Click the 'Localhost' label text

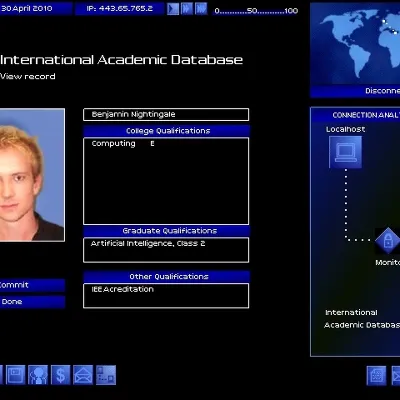coord(345,129)
